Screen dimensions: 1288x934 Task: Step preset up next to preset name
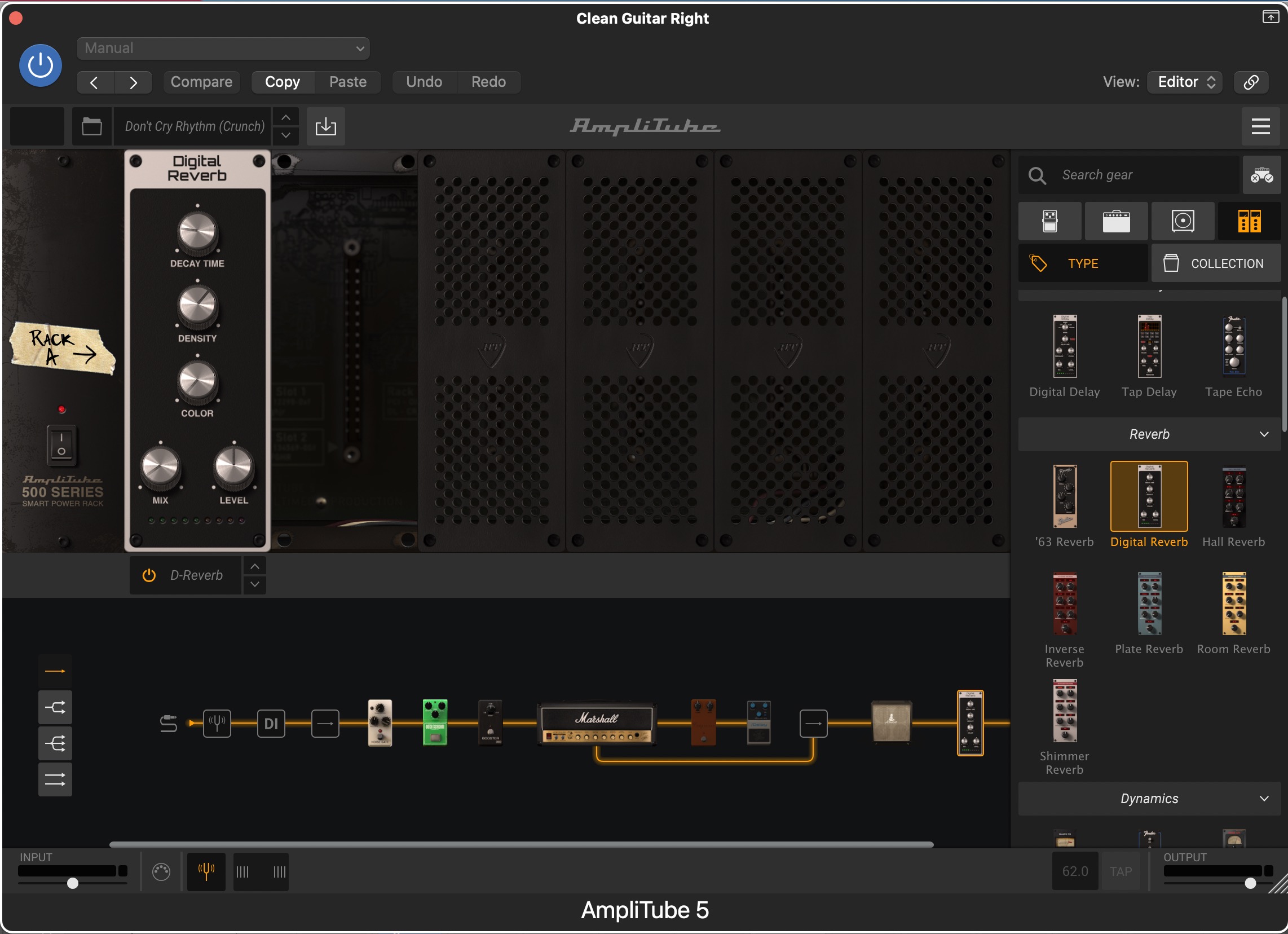286,118
